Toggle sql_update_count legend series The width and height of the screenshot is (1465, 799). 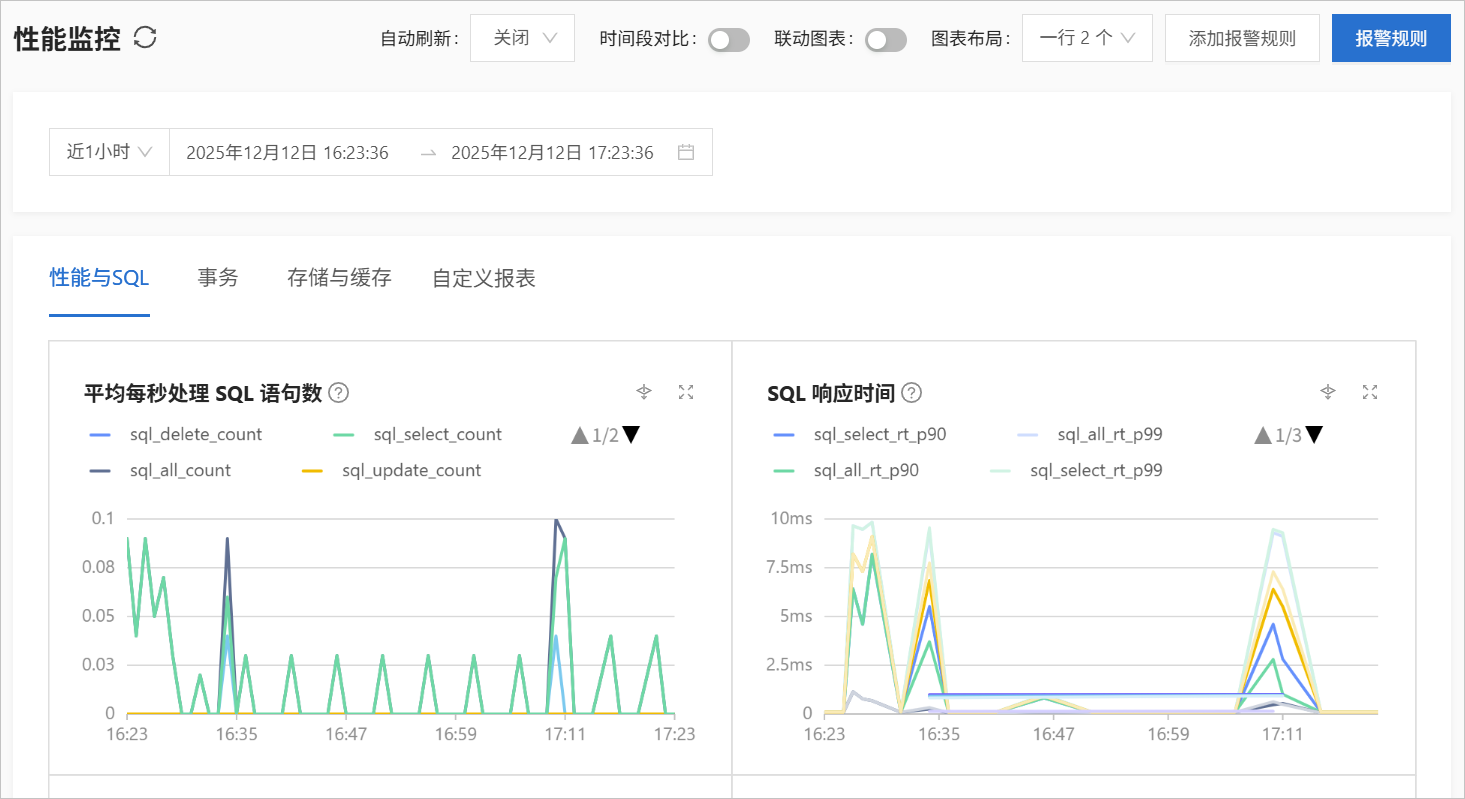(391, 470)
